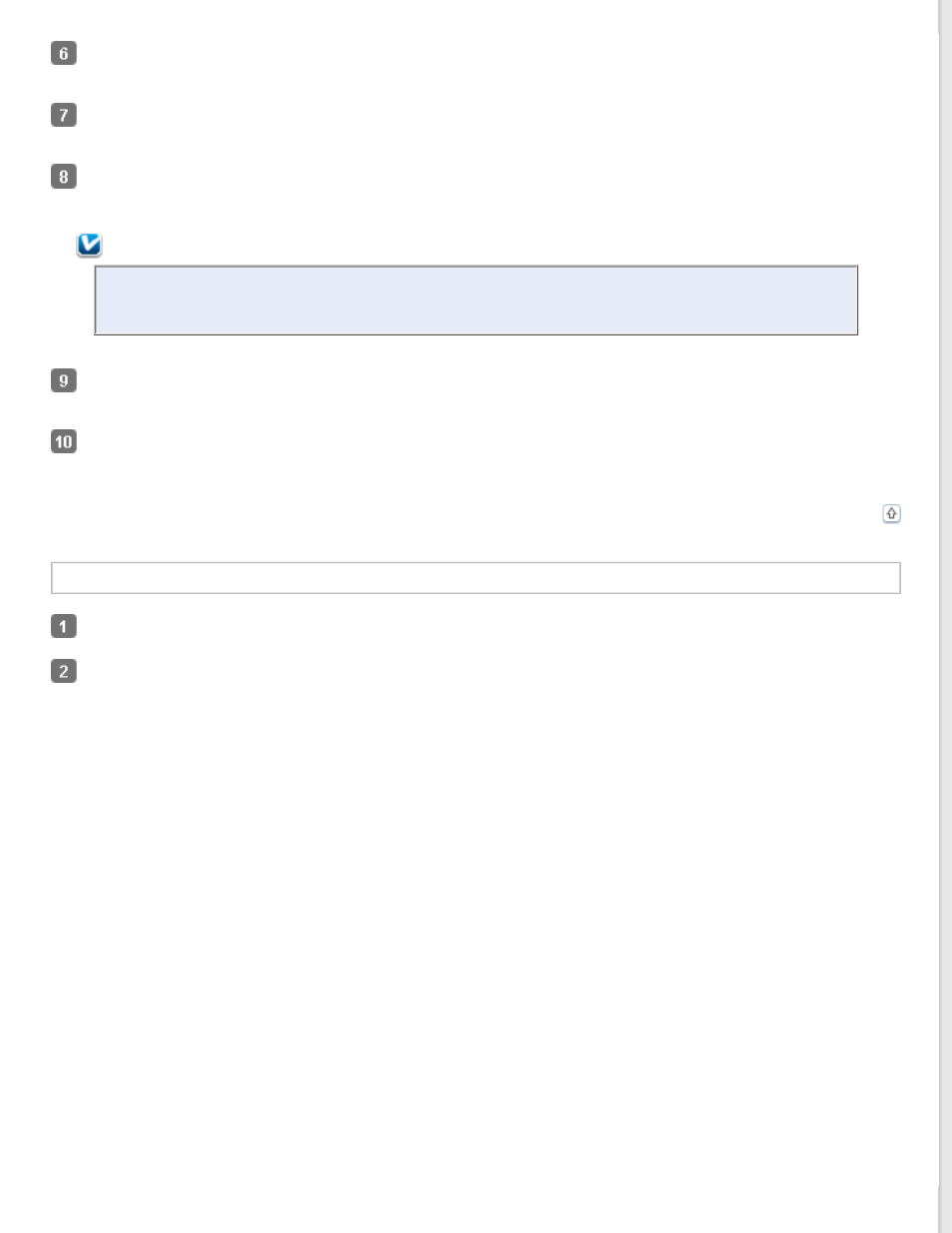Click the vertical scrollbar track
Viewport: 952px width, 1233px height.
click(x=945, y=616)
